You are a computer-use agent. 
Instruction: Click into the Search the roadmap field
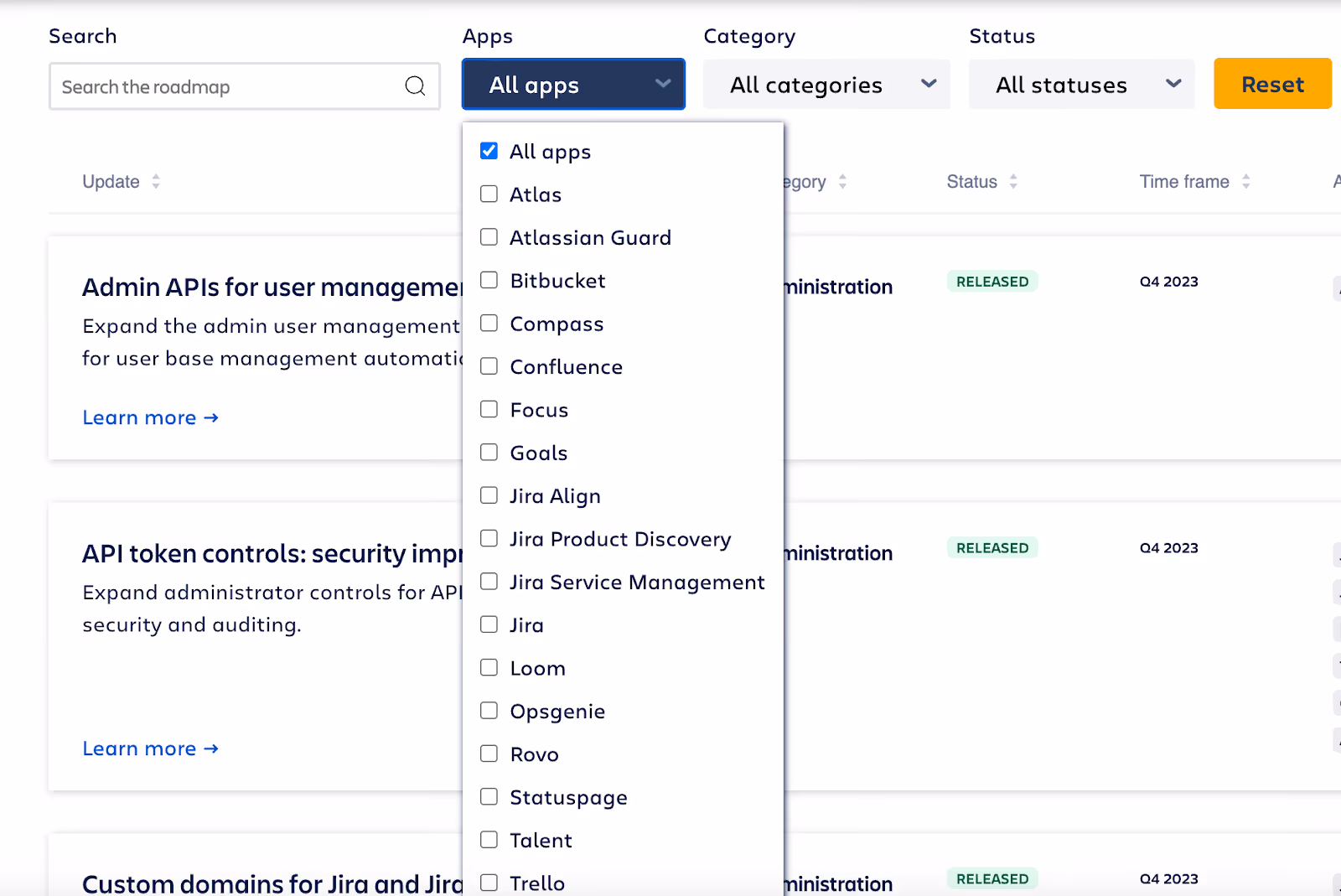244,86
